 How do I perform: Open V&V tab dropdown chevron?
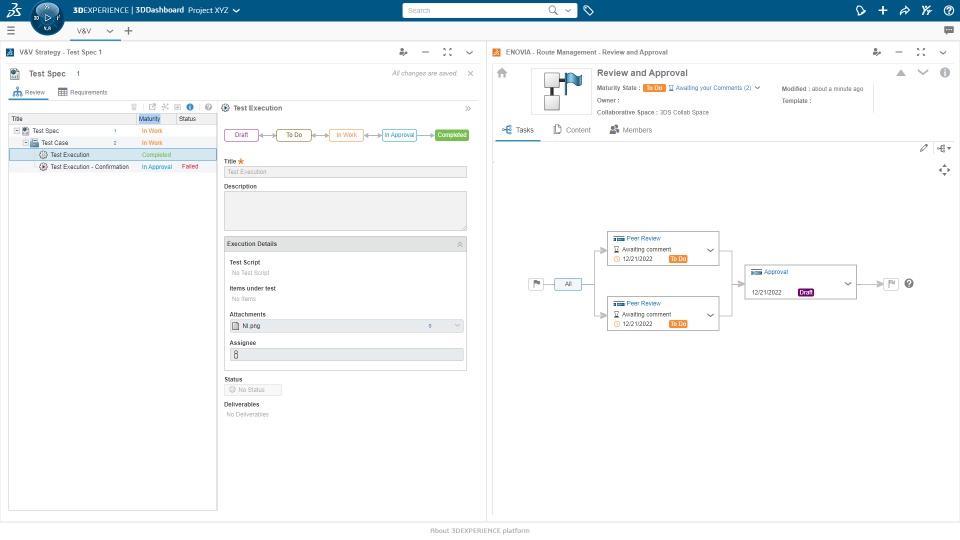(110, 31)
